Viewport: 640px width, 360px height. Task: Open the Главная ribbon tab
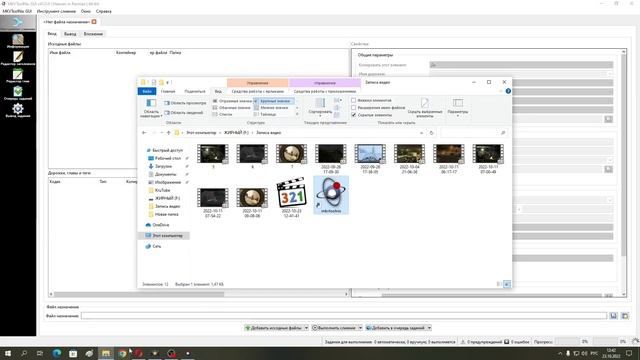tap(168, 91)
